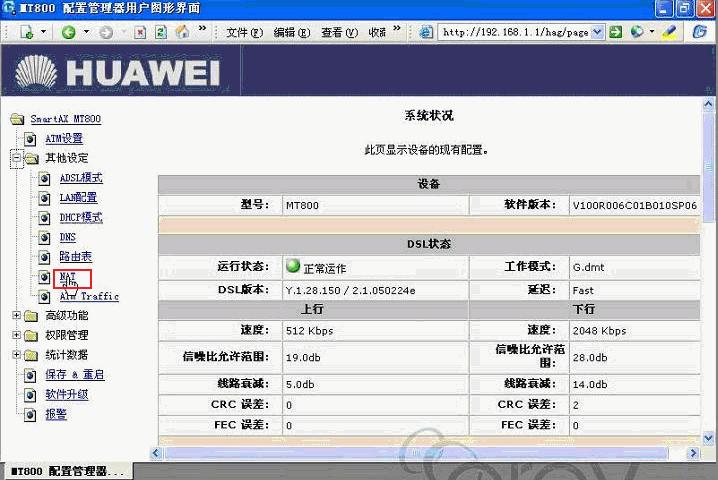
Task: Collapse the 其他设定 folder tree node
Action: click(16, 158)
